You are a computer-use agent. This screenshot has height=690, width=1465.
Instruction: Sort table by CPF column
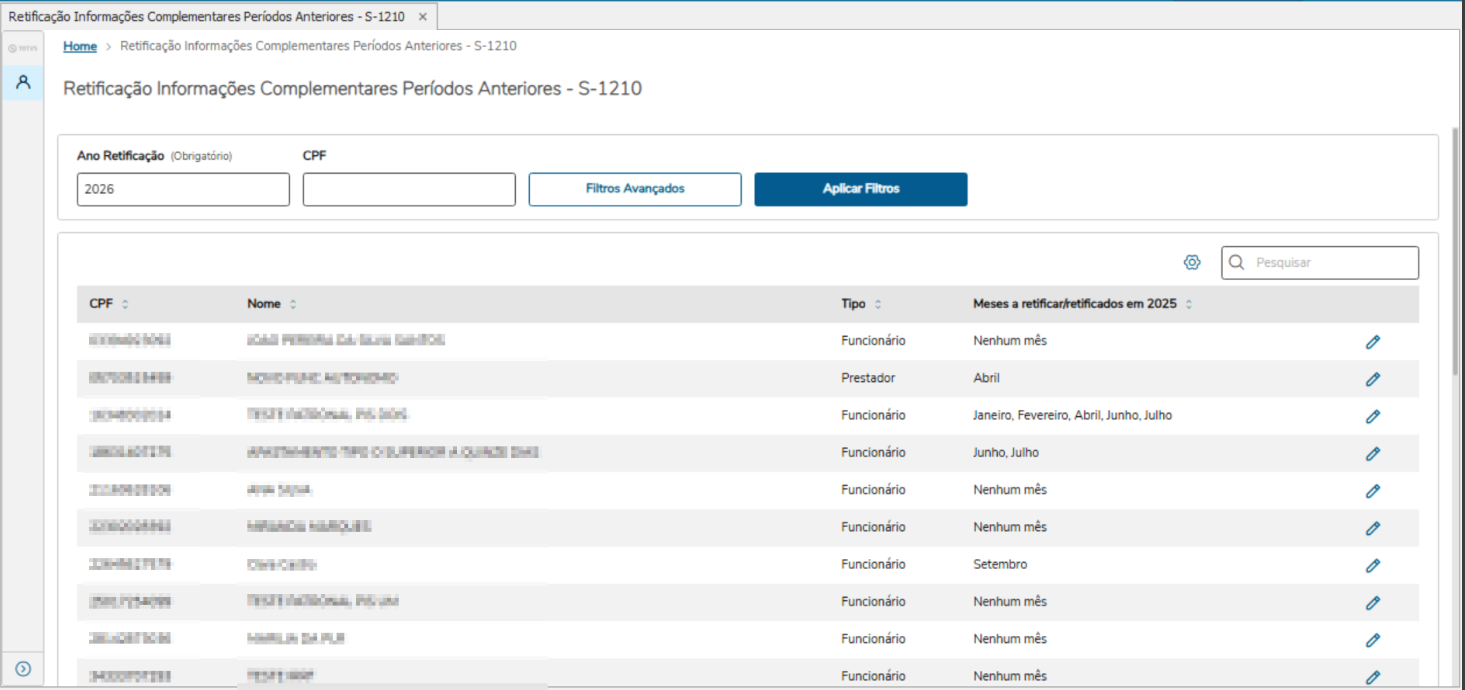coord(125,304)
